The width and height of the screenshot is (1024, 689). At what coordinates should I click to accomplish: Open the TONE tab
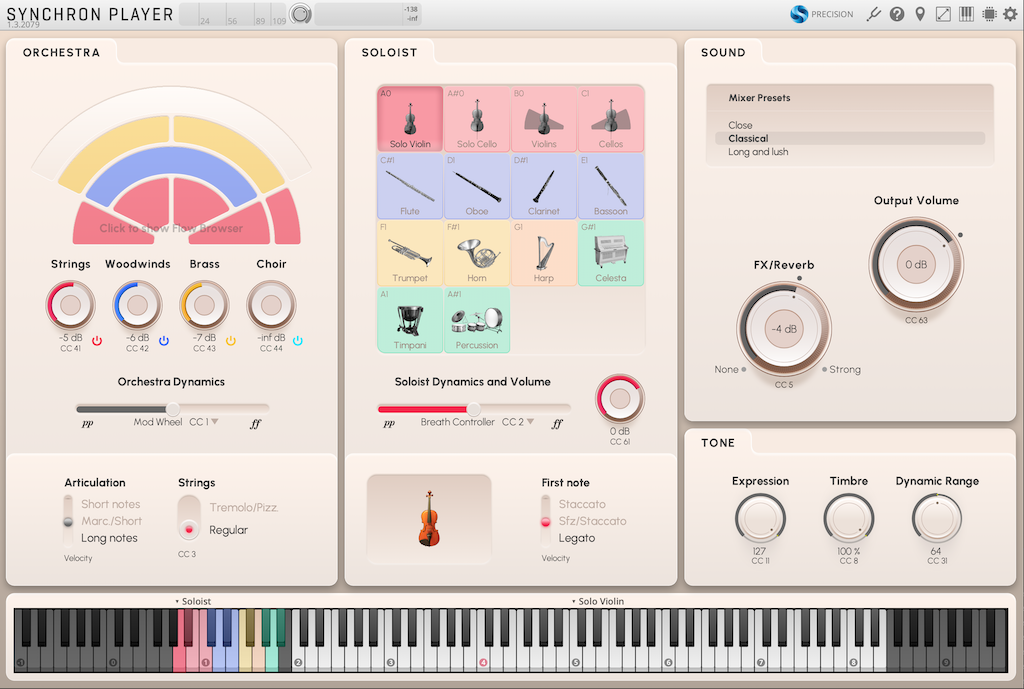point(718,443)
